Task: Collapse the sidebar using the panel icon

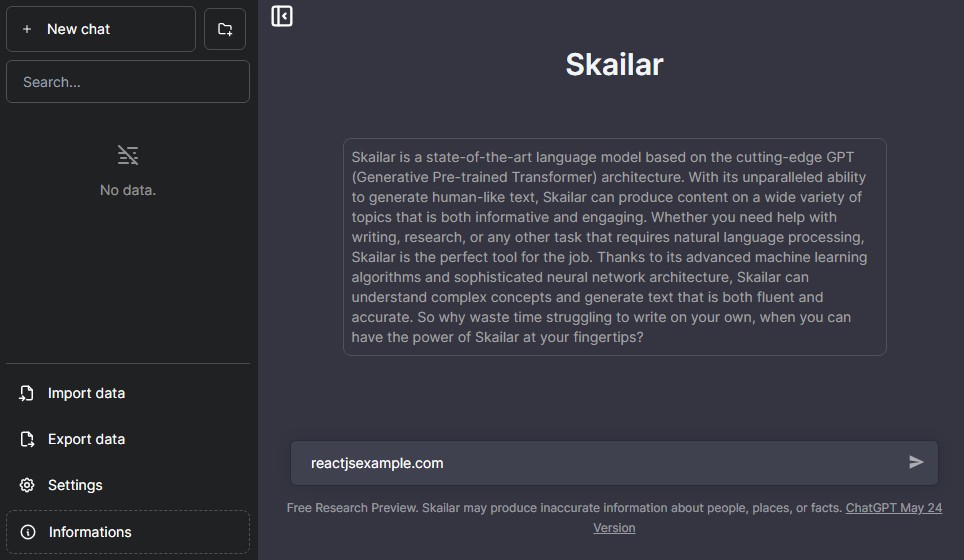Action: coord(282,16)
